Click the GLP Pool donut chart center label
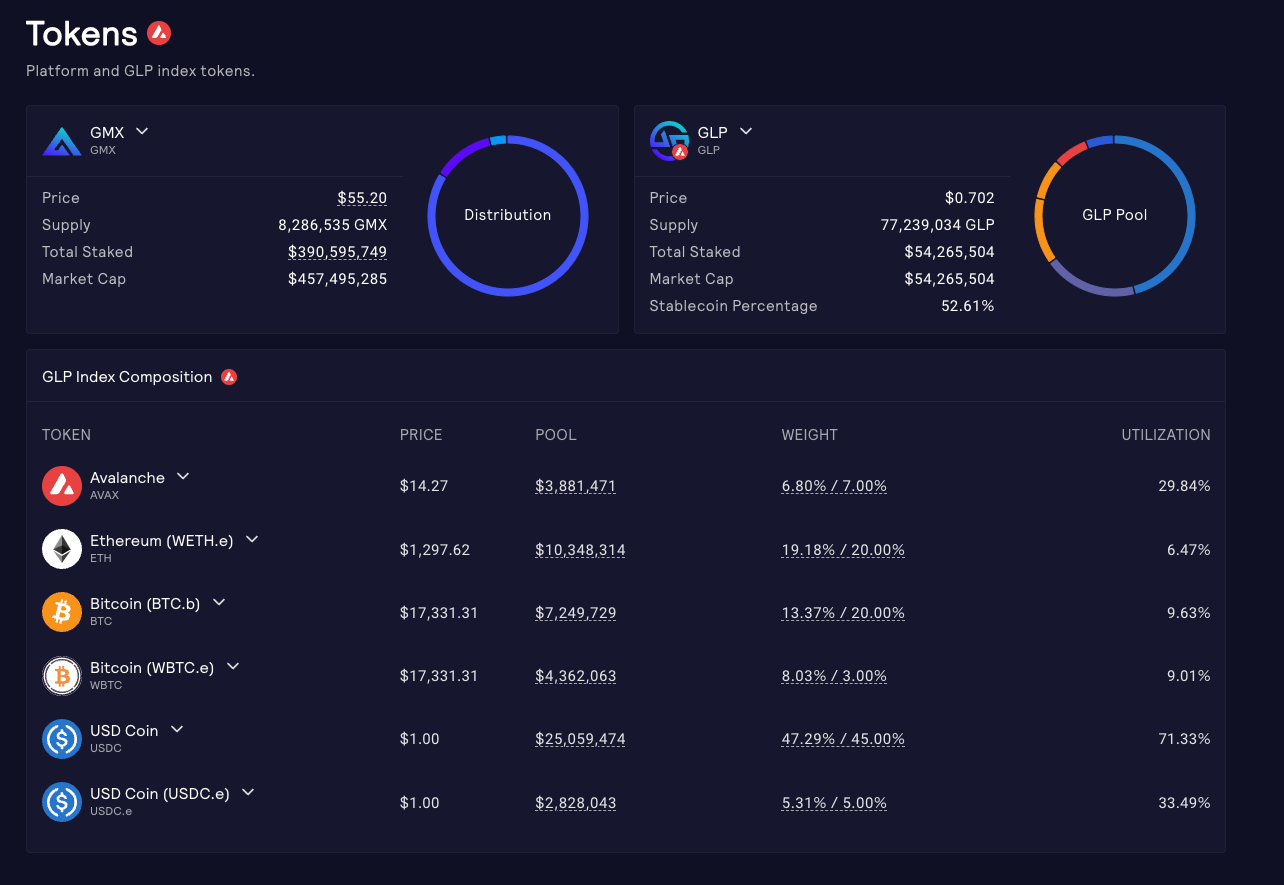This screenshot has height=885, width=1284. (1115, 215)
